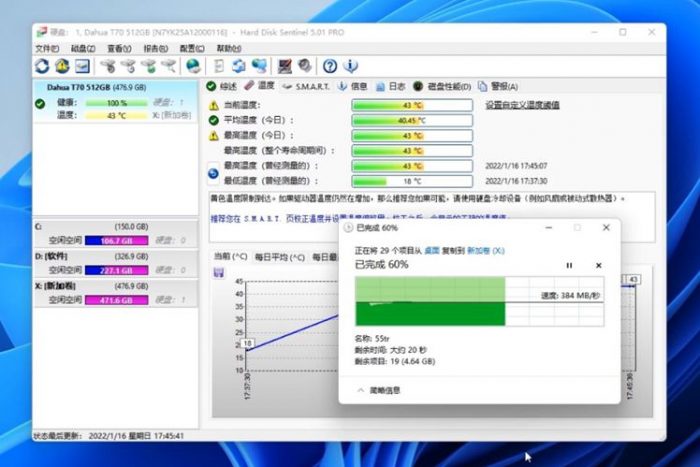Click the globe icon in the toolbar

pos(193,66)
